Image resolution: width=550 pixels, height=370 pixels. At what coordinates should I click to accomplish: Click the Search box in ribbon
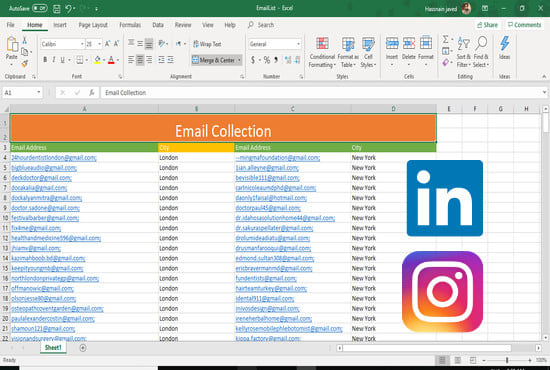point(261,25)
